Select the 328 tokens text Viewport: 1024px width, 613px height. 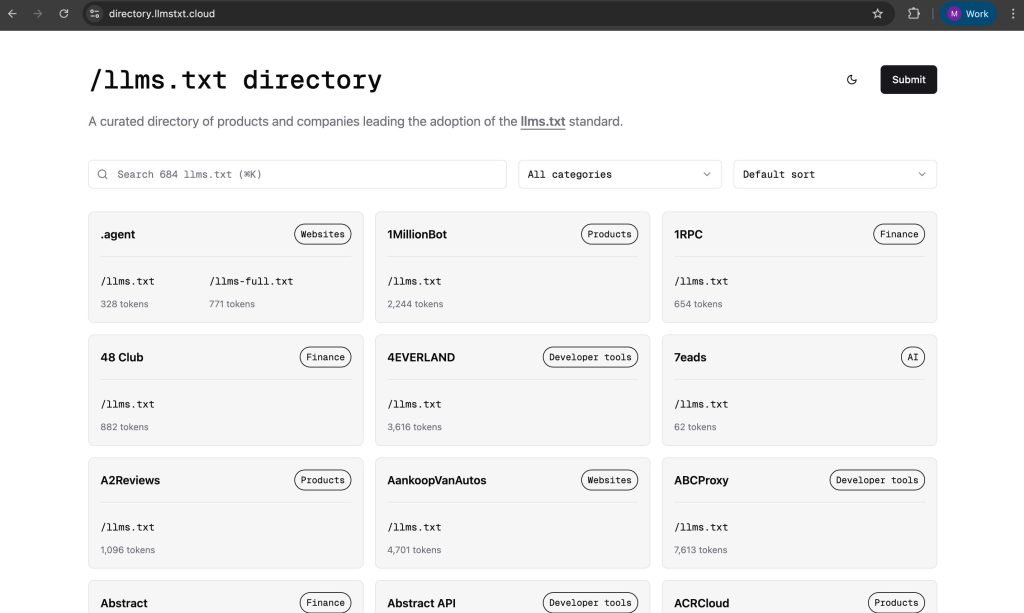point(124,304)
